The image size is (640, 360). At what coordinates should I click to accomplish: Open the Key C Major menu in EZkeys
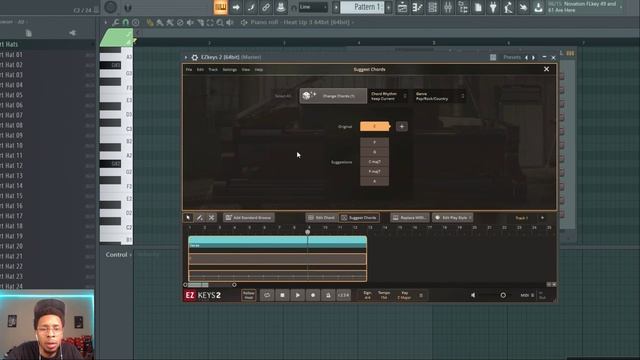(x=404, y=295)
